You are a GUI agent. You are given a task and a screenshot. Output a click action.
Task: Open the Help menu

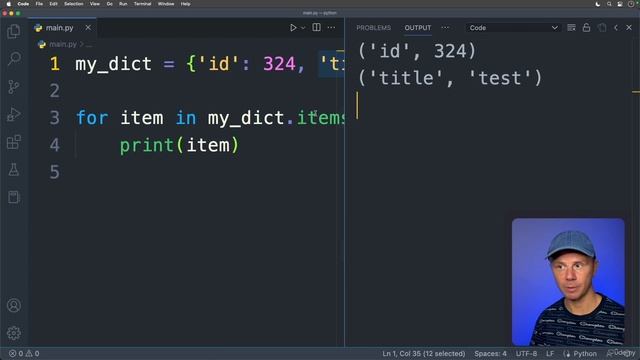185,4
